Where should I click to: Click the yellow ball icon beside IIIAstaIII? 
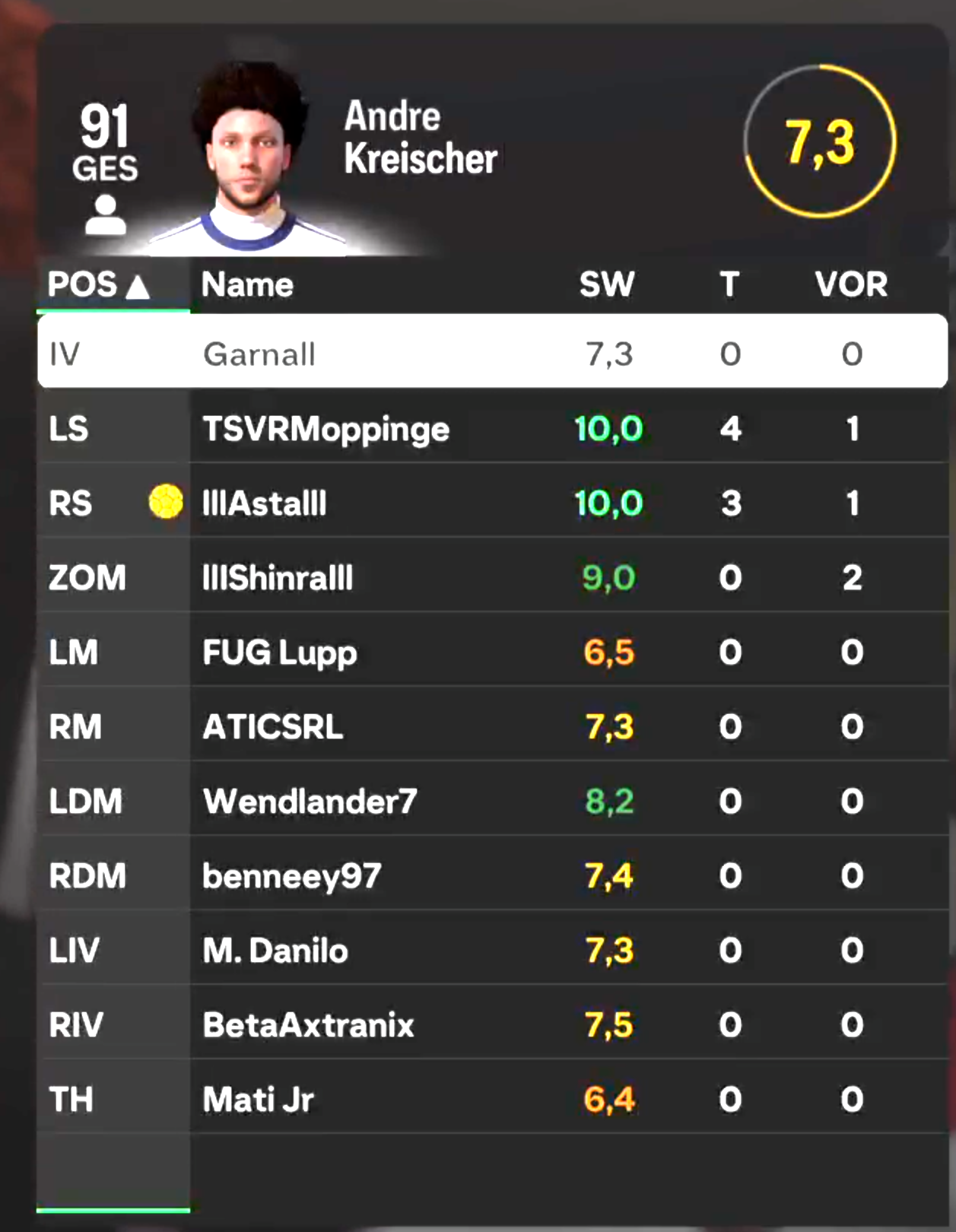tap(166, 502)
